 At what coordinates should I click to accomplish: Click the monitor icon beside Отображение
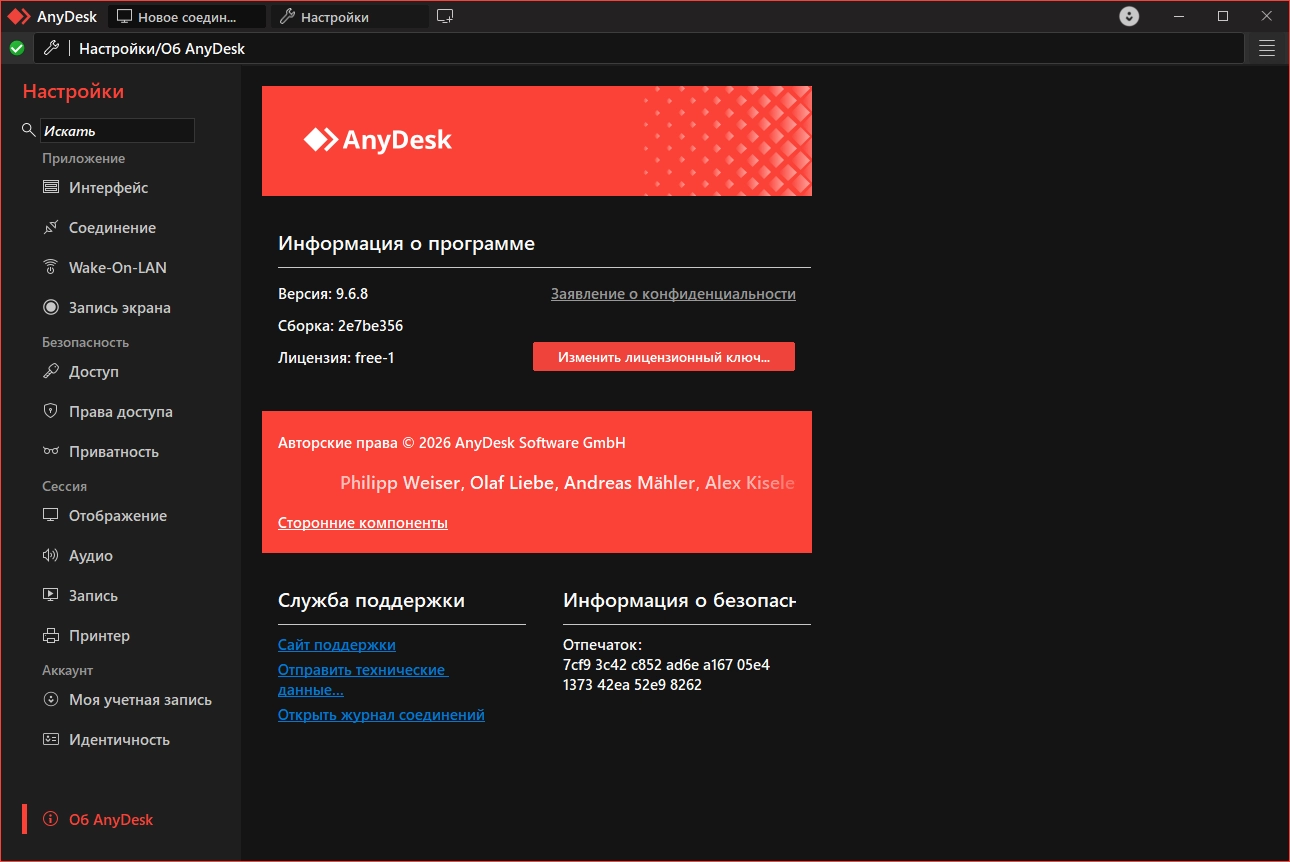(x=51, y=516)
